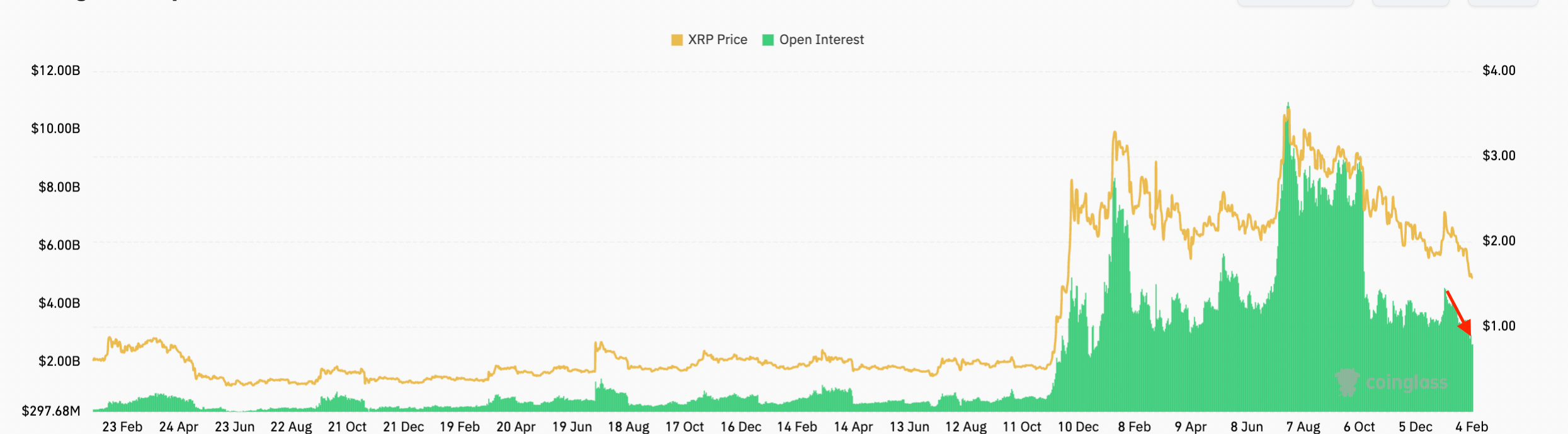Open the widest cropped dropdown at top right

1295,3
